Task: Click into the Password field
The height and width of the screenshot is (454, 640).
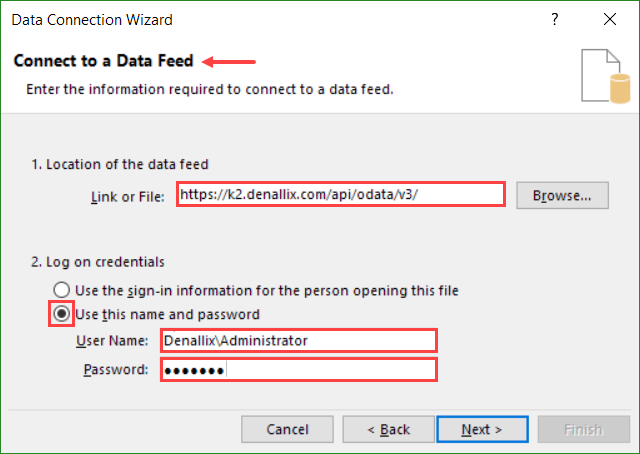Action: (299, 370)
